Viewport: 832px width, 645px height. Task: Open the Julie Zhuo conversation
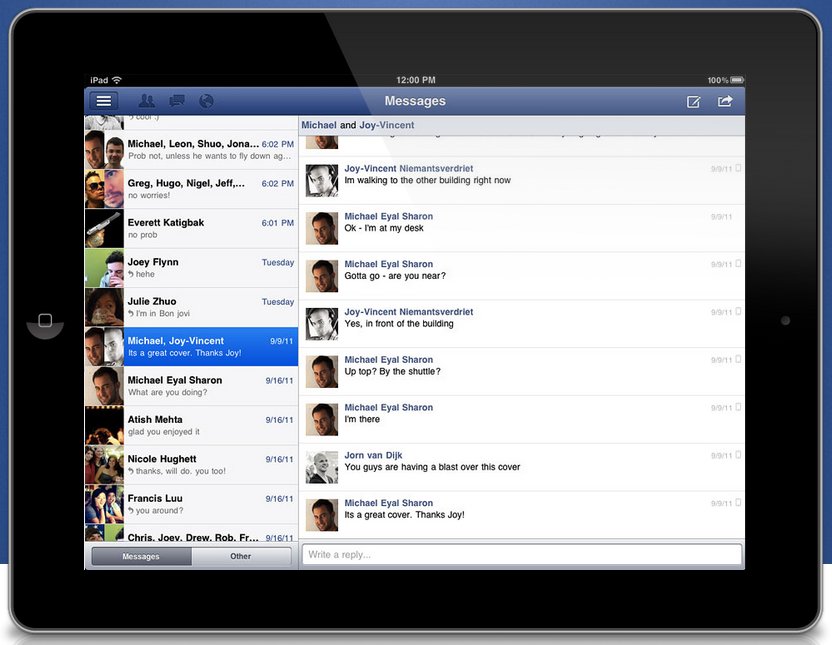tap(192, 307)
